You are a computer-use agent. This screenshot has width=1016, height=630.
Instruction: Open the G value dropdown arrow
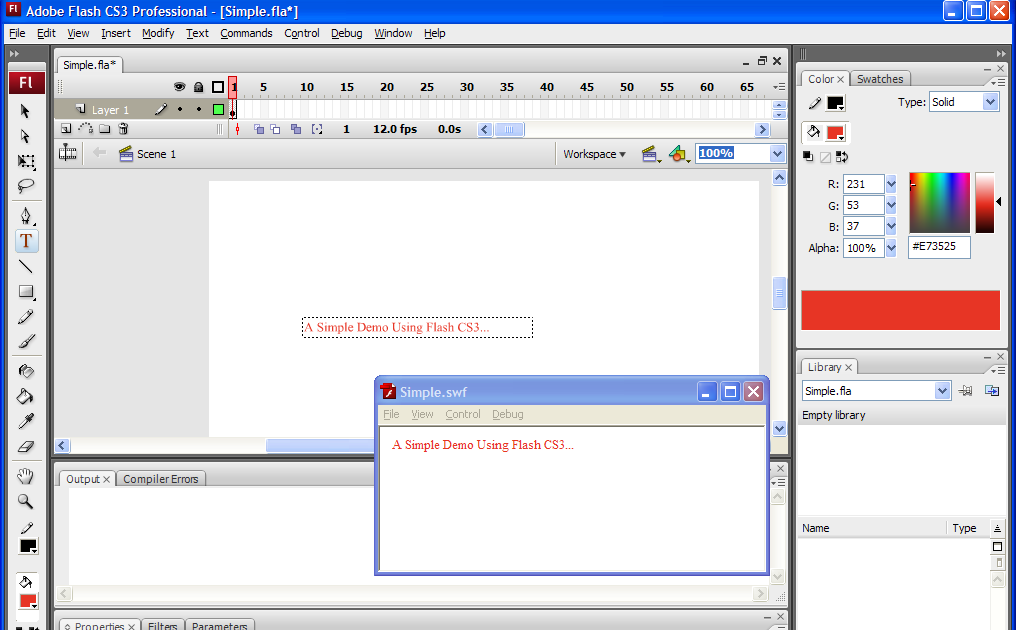coord(891,205)
